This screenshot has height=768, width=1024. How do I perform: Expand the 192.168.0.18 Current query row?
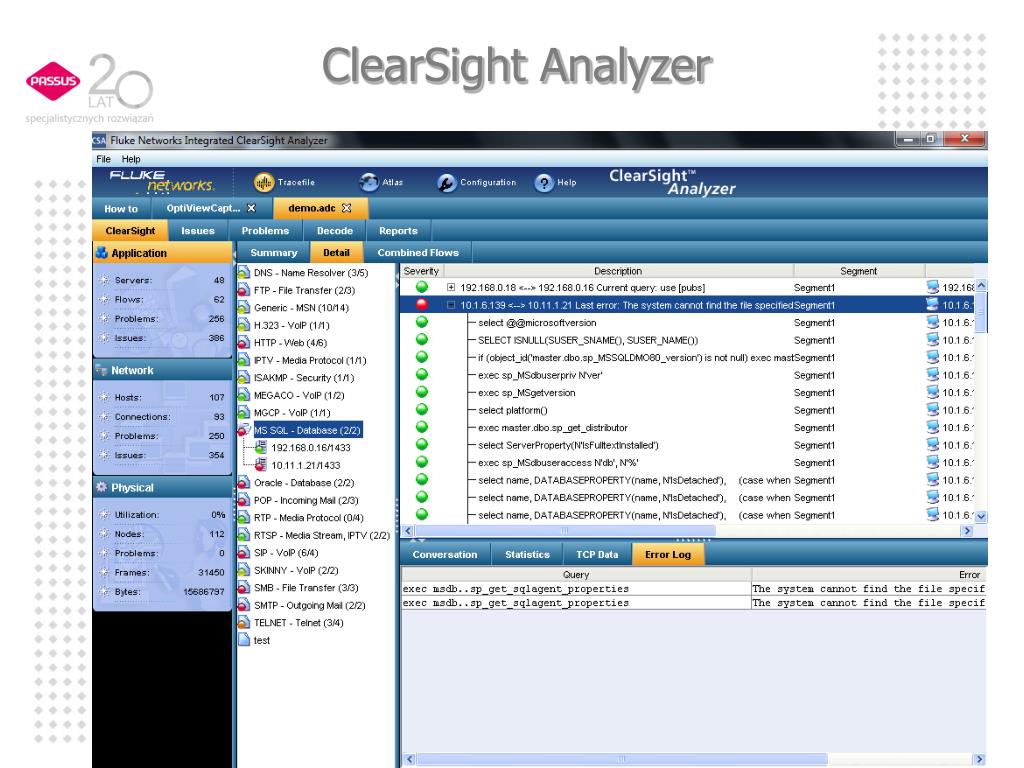[451, 287]
